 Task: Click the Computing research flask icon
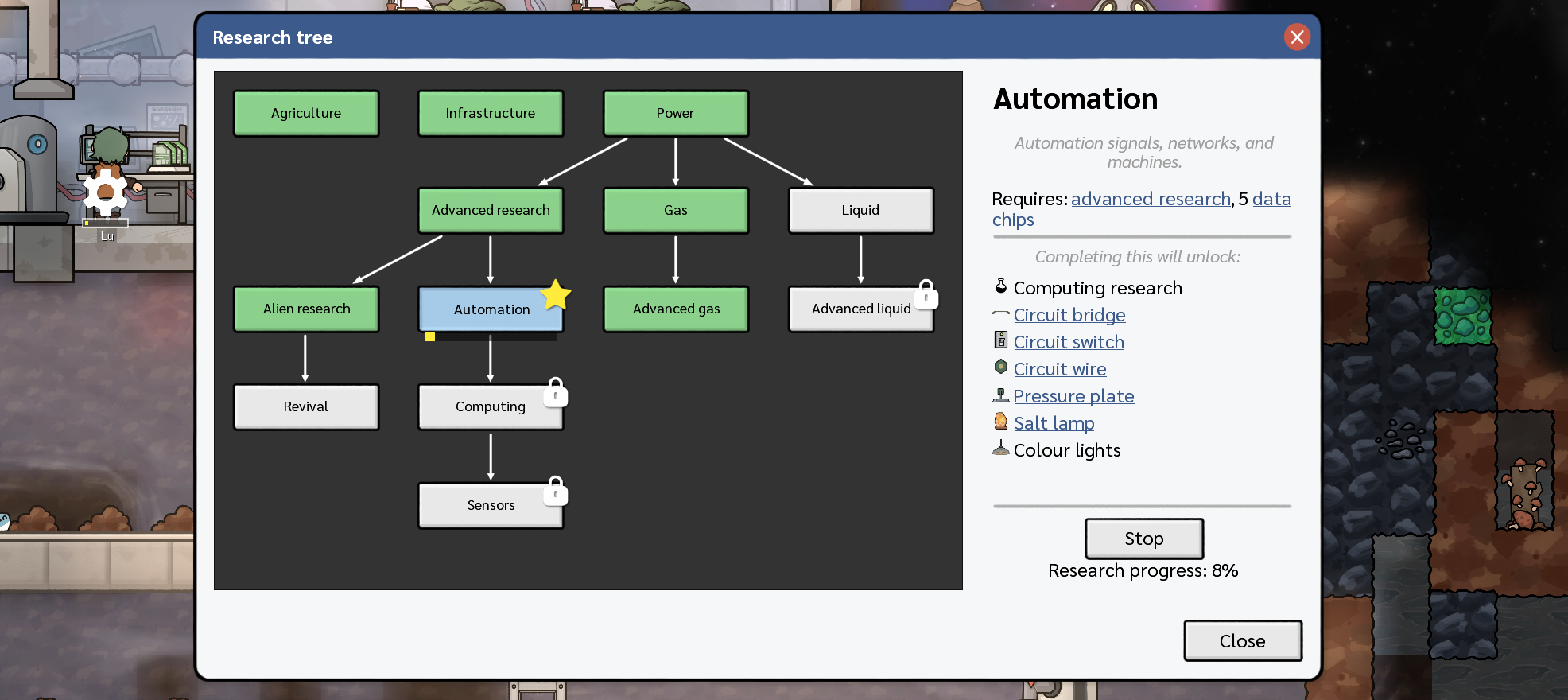[1001, 286]
